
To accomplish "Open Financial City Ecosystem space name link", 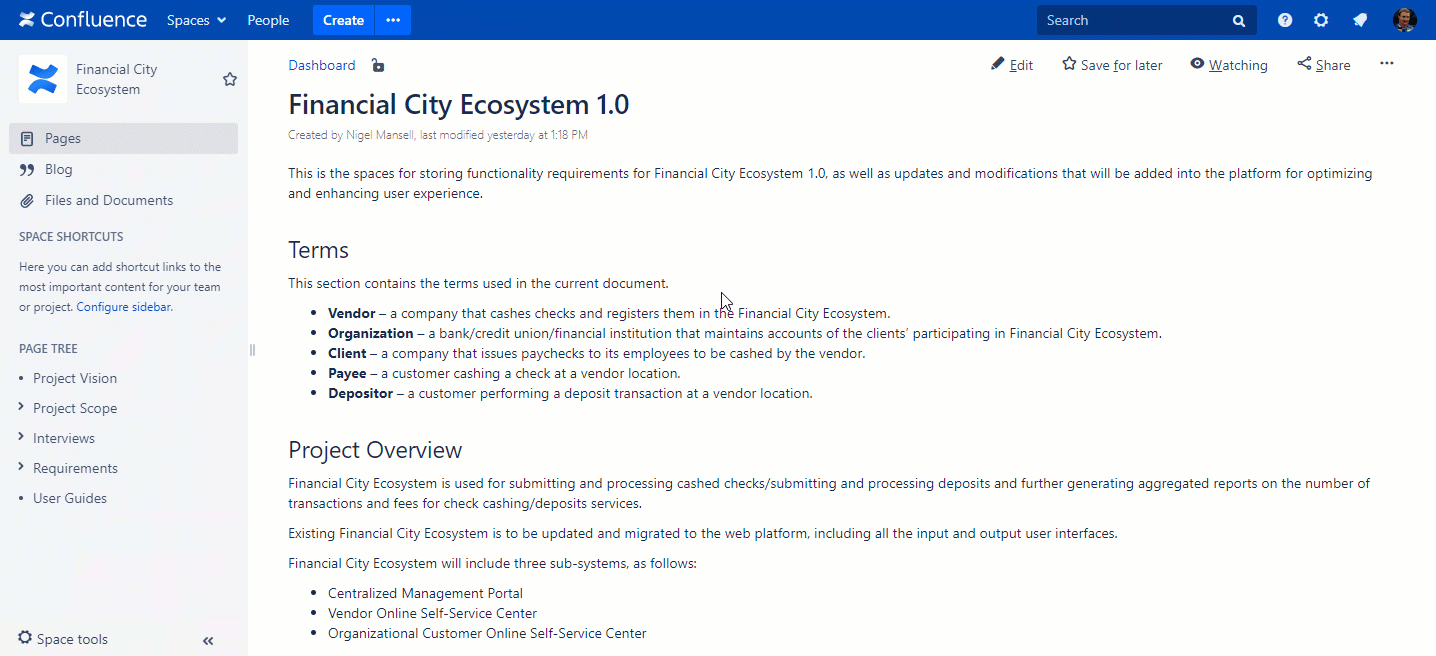I will pyautogui.click(x=117, y=79).
